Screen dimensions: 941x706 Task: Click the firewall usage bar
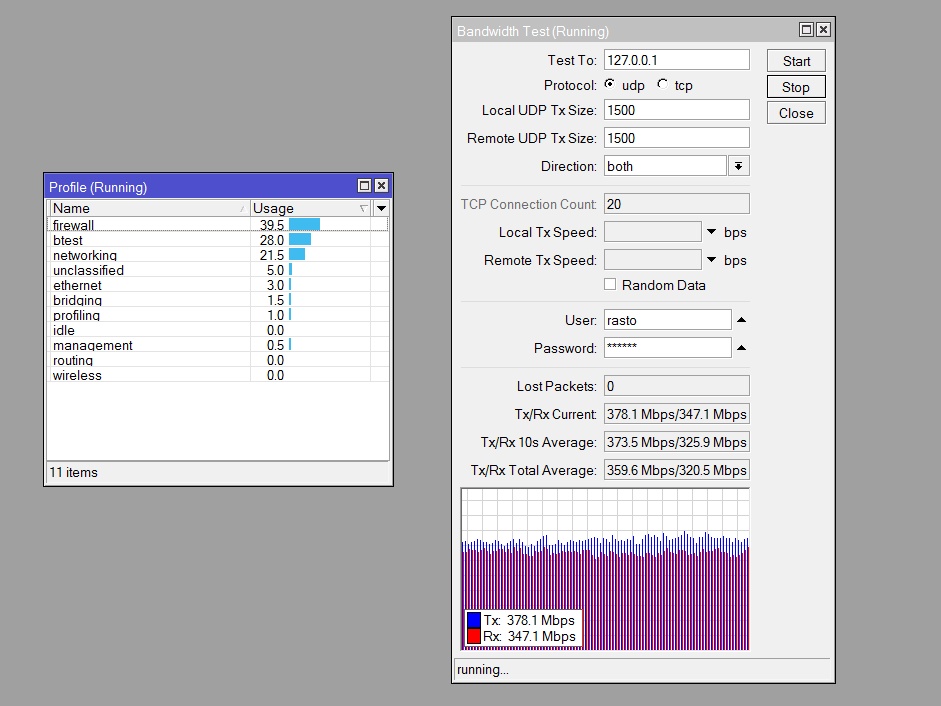tap(304, 225)
